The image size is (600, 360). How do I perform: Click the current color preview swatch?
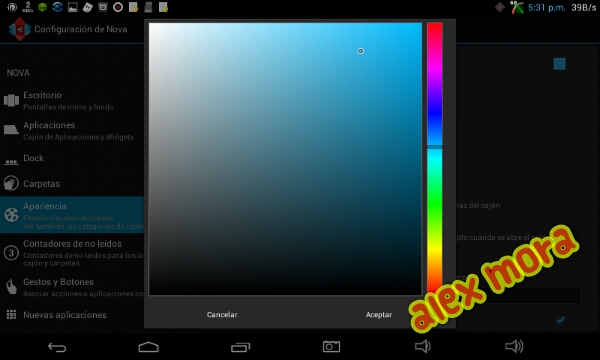pos(559,64)
